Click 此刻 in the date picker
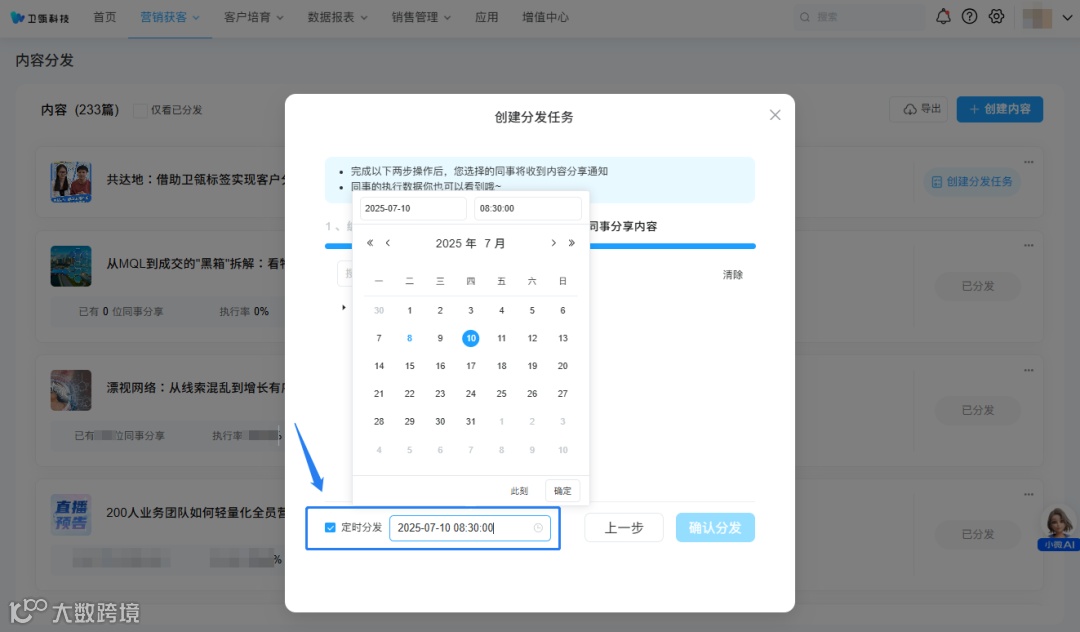Screen dimensions: 1080x632 pyautogui.click(x=519, y=491)
